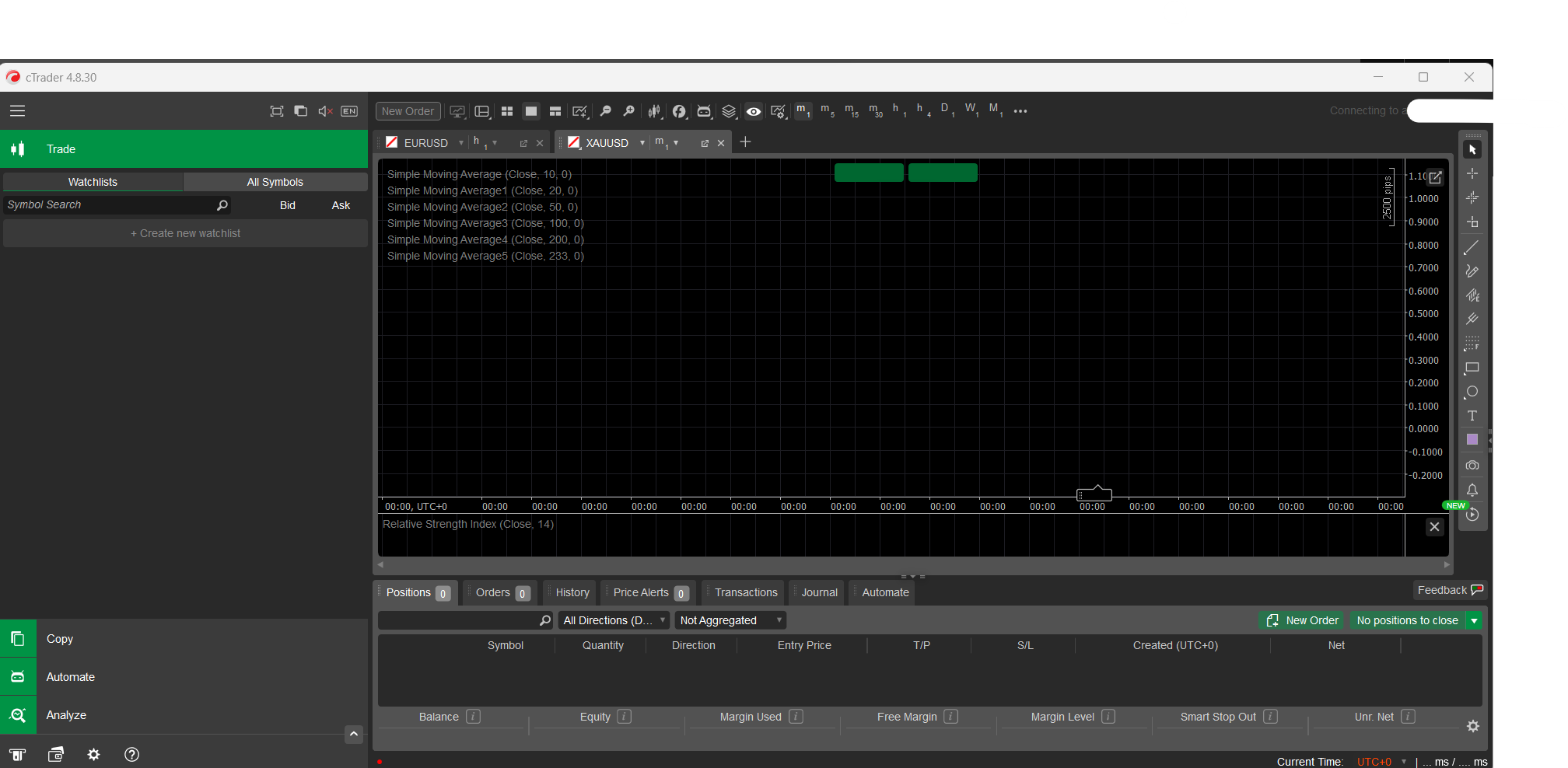Take a chart screenshot with camera
This screenshot has width=1568, height=768.
click(1472, 465)
